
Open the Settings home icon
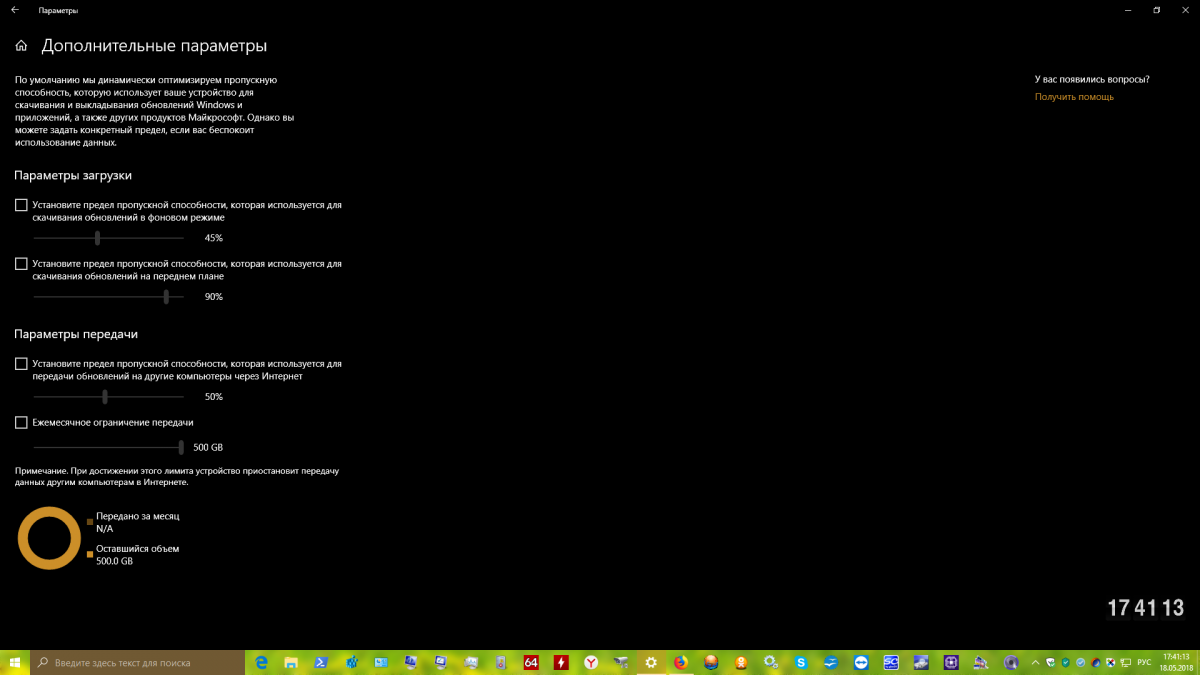[x=21, y=46]
